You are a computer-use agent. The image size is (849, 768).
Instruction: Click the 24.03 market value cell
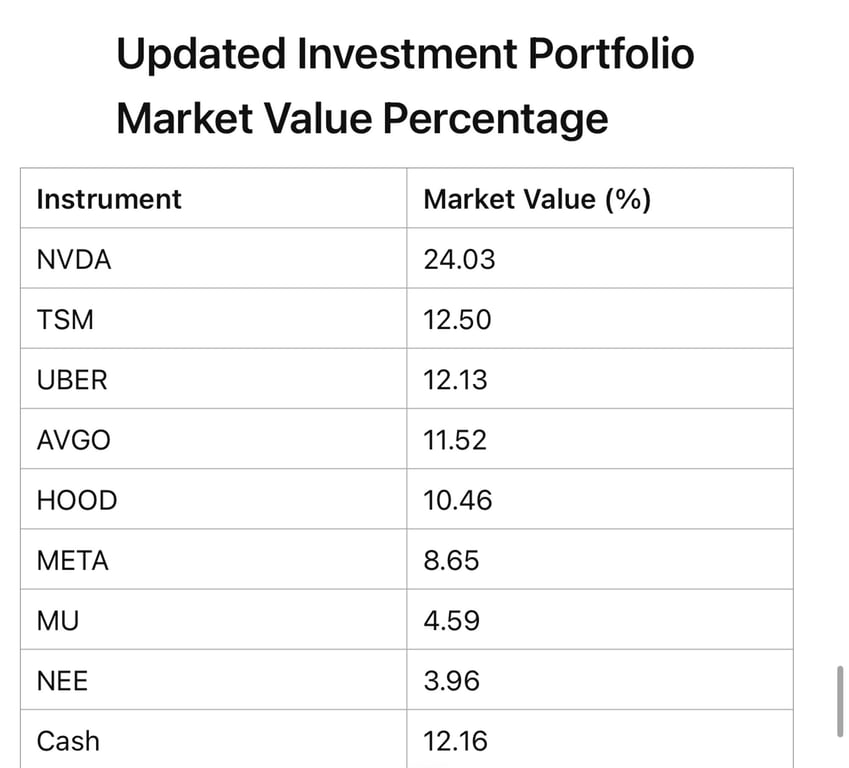[x=459, y=260]
